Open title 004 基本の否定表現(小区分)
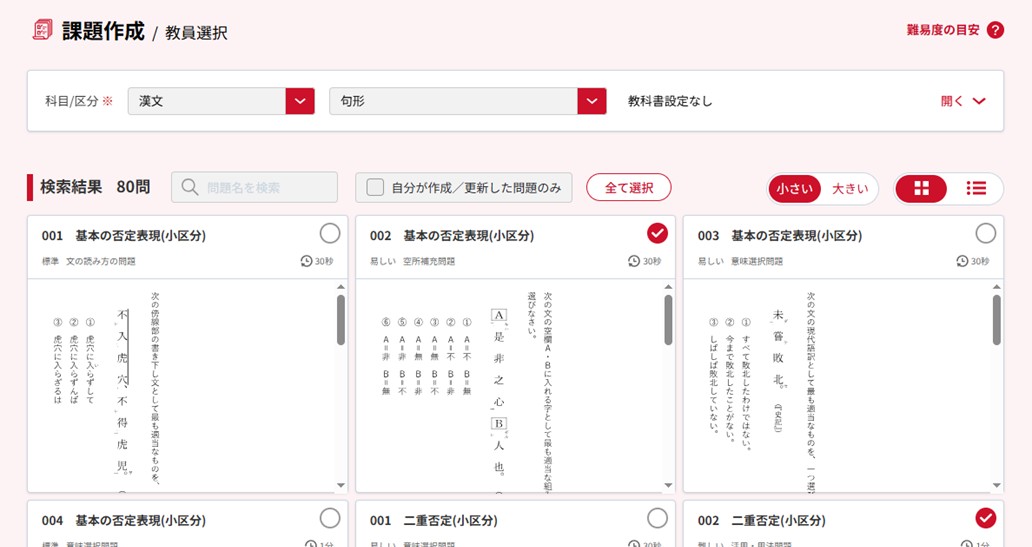The height and width of the screenshot is (547, 1032). [124, 521]
